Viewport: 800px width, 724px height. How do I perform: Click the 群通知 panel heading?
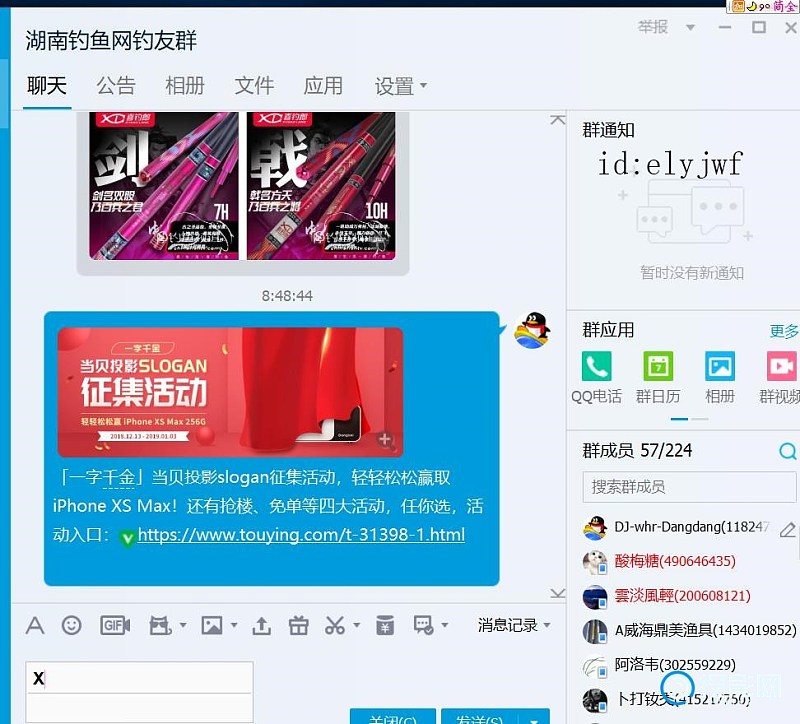click(609, 131)
